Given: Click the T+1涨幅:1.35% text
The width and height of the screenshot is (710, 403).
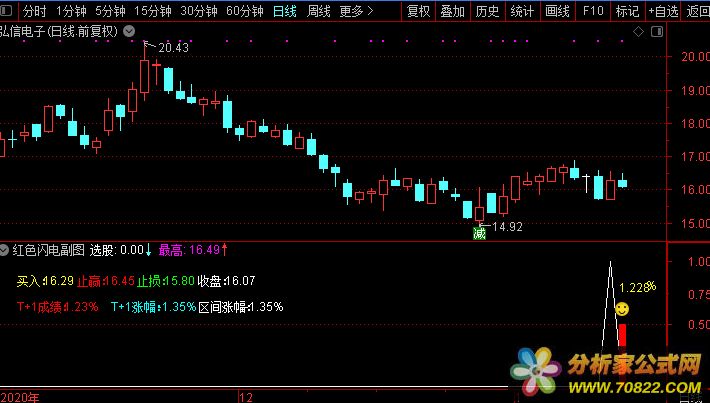Looking at the screenshot, I should (x=154, y=307).
